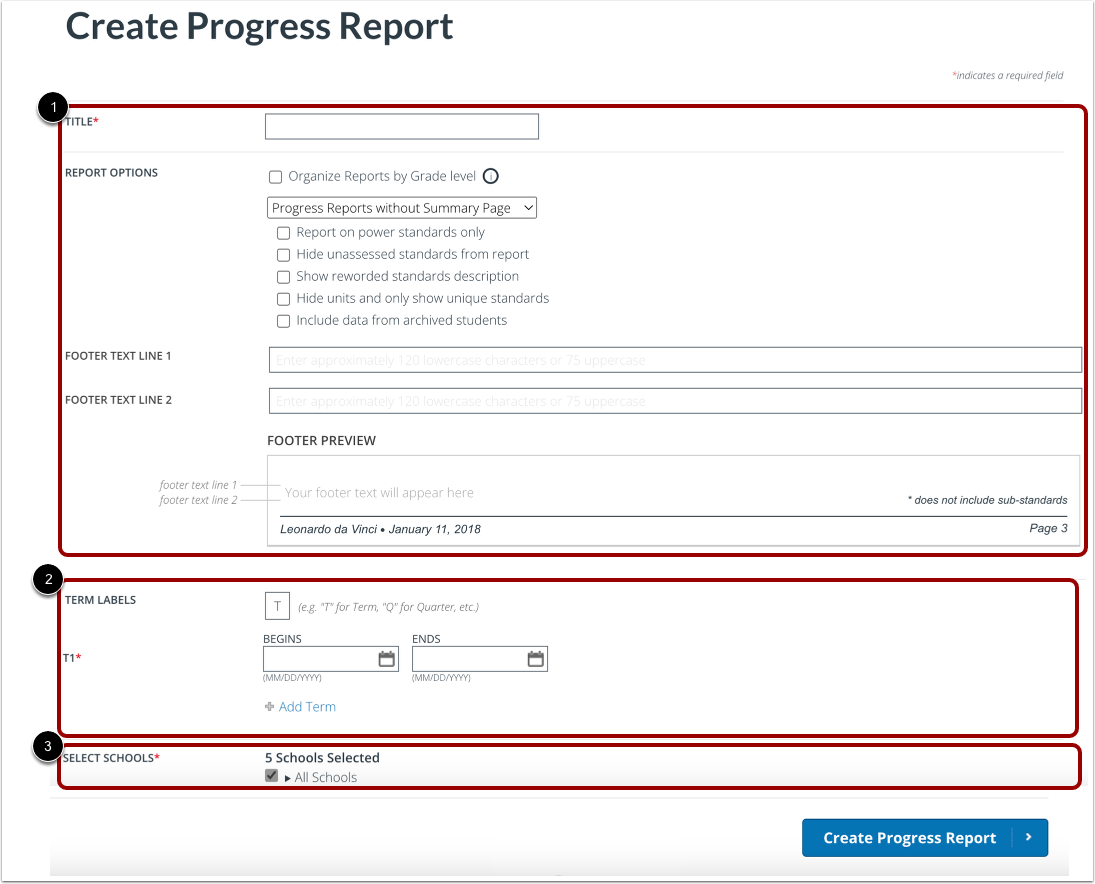Image resolution: width=1095 pixels, height=884 pixels.
Task: Open the calendar picker for Ends date
Action: pyautogui.click(x=536, y=658)
